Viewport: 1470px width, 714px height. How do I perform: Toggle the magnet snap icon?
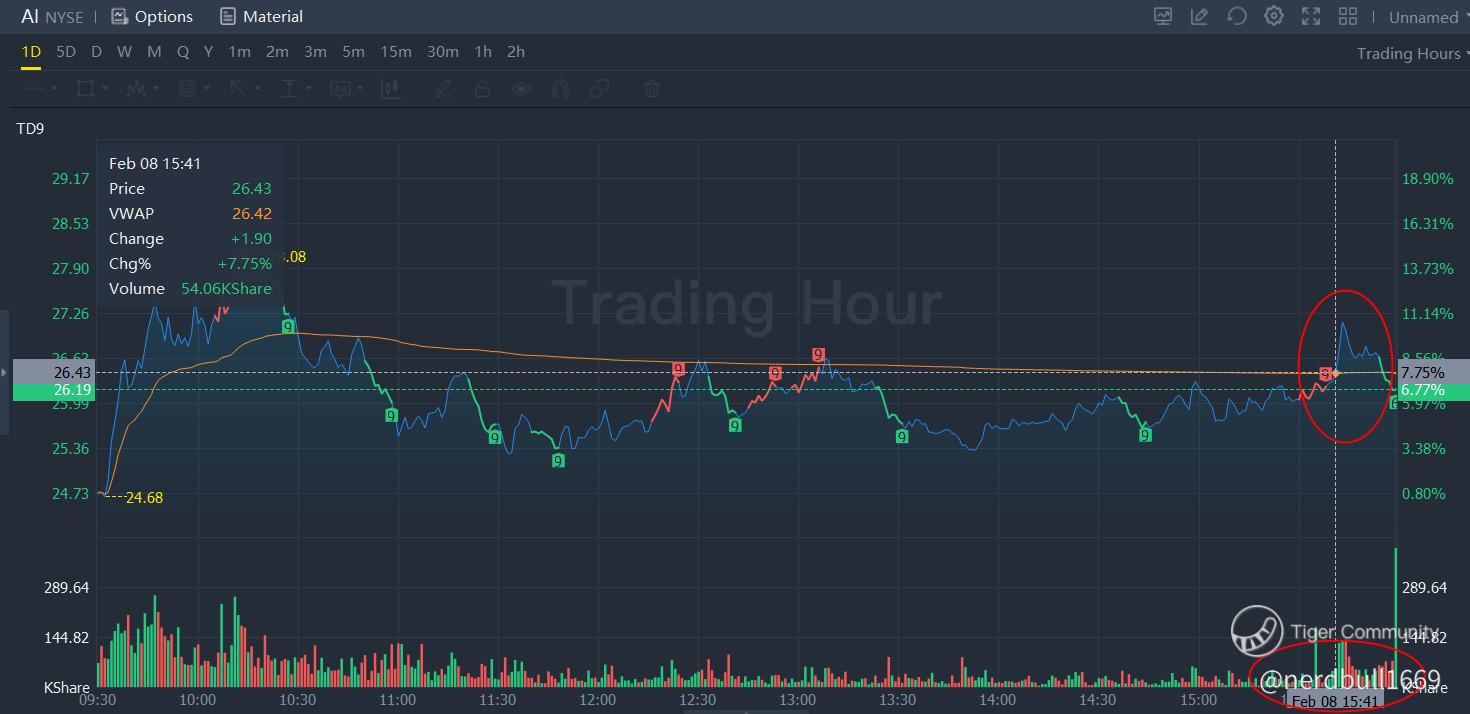[560, 89]
